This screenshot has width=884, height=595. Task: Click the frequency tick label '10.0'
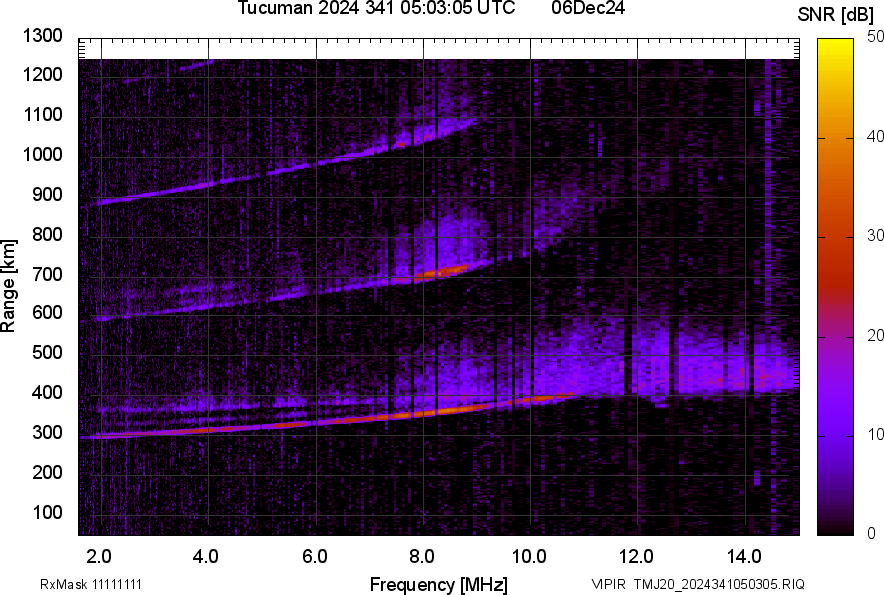pyautogui.click(x=529, y=557)
